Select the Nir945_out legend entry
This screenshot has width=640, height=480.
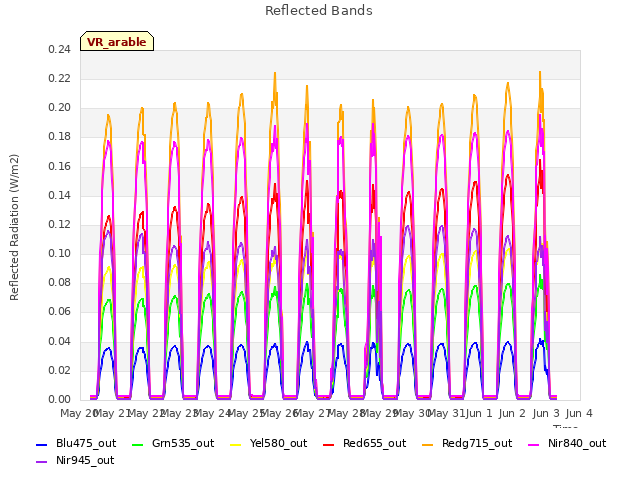click(75, 461)
